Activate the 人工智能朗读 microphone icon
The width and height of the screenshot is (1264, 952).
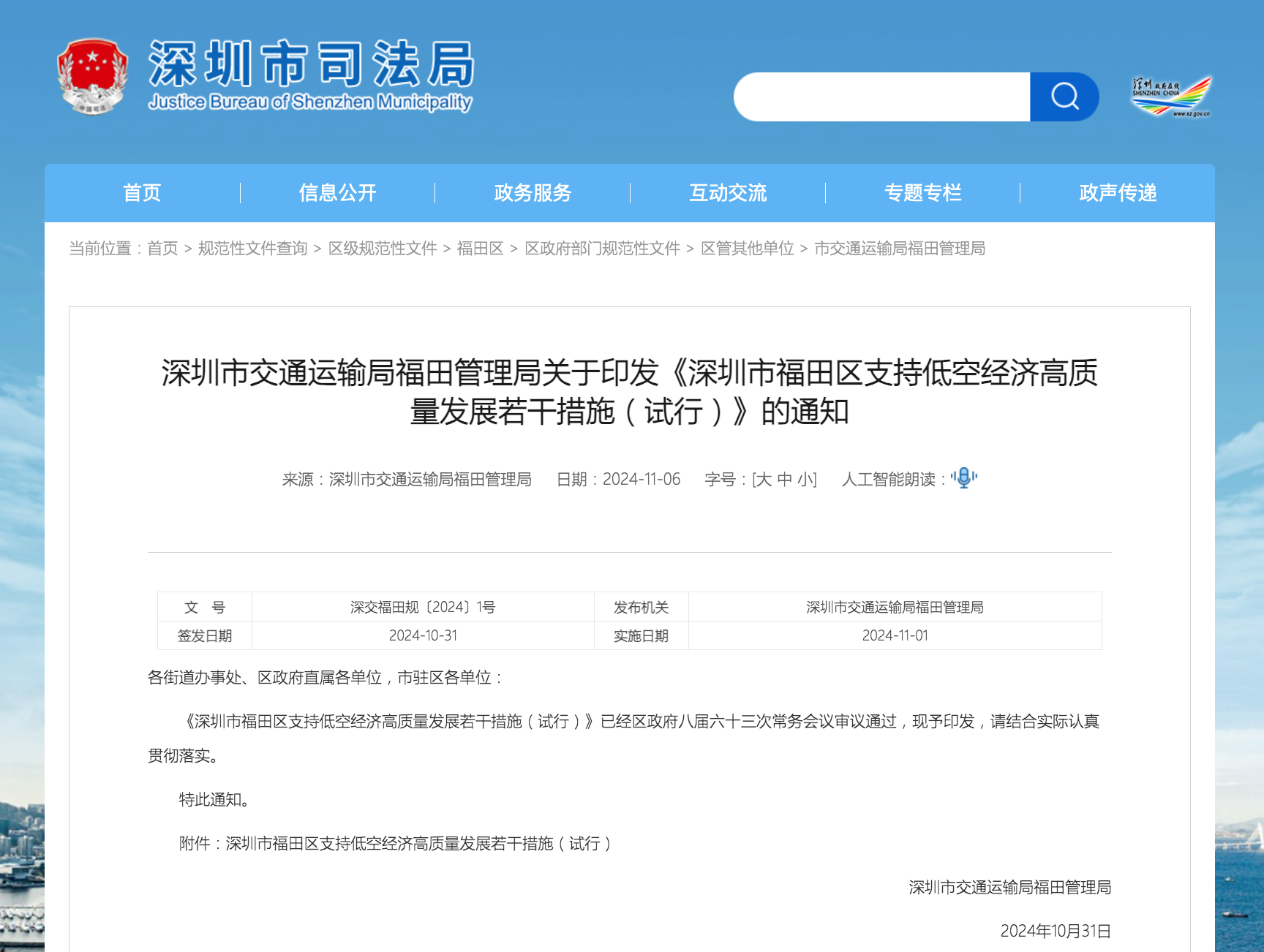964,479
